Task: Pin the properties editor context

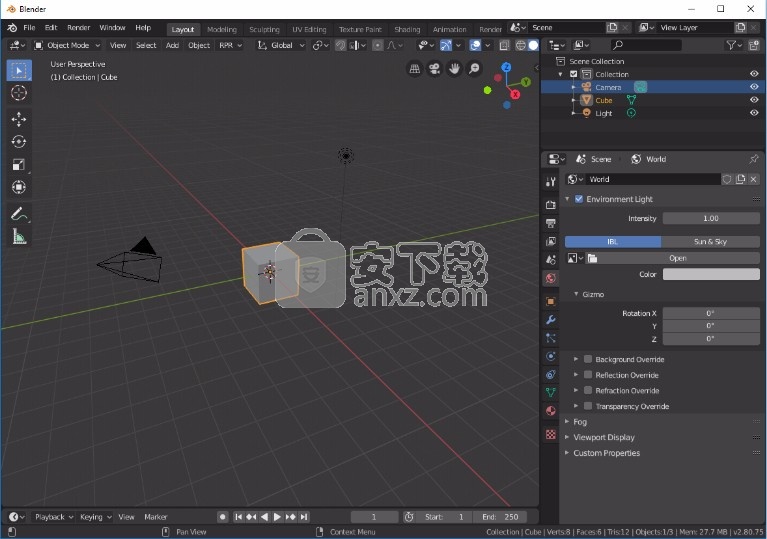Action: click(x=753, y=159)
